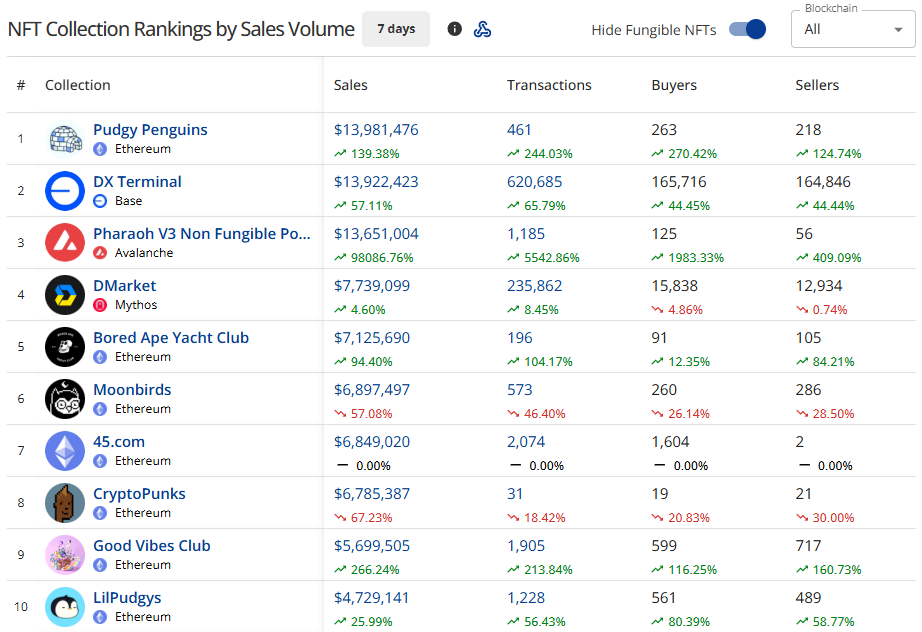Image resolution: width=922 pixels, height=632 pixels.
Task: Open the Blockchain dropdown
Action: (x=855, y=29)
